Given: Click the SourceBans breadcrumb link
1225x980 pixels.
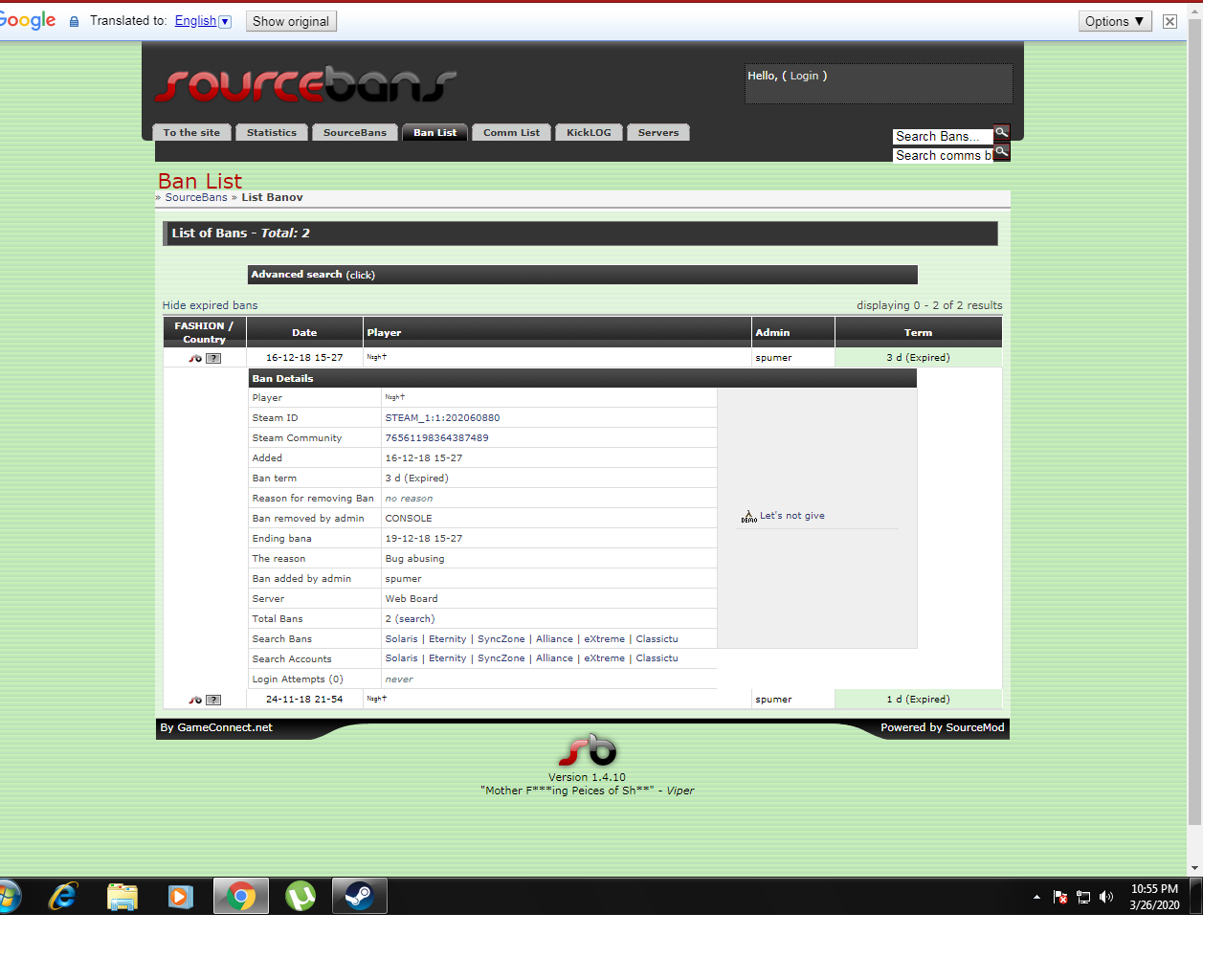Looking at the screenshot, I should tap(196, 197).
